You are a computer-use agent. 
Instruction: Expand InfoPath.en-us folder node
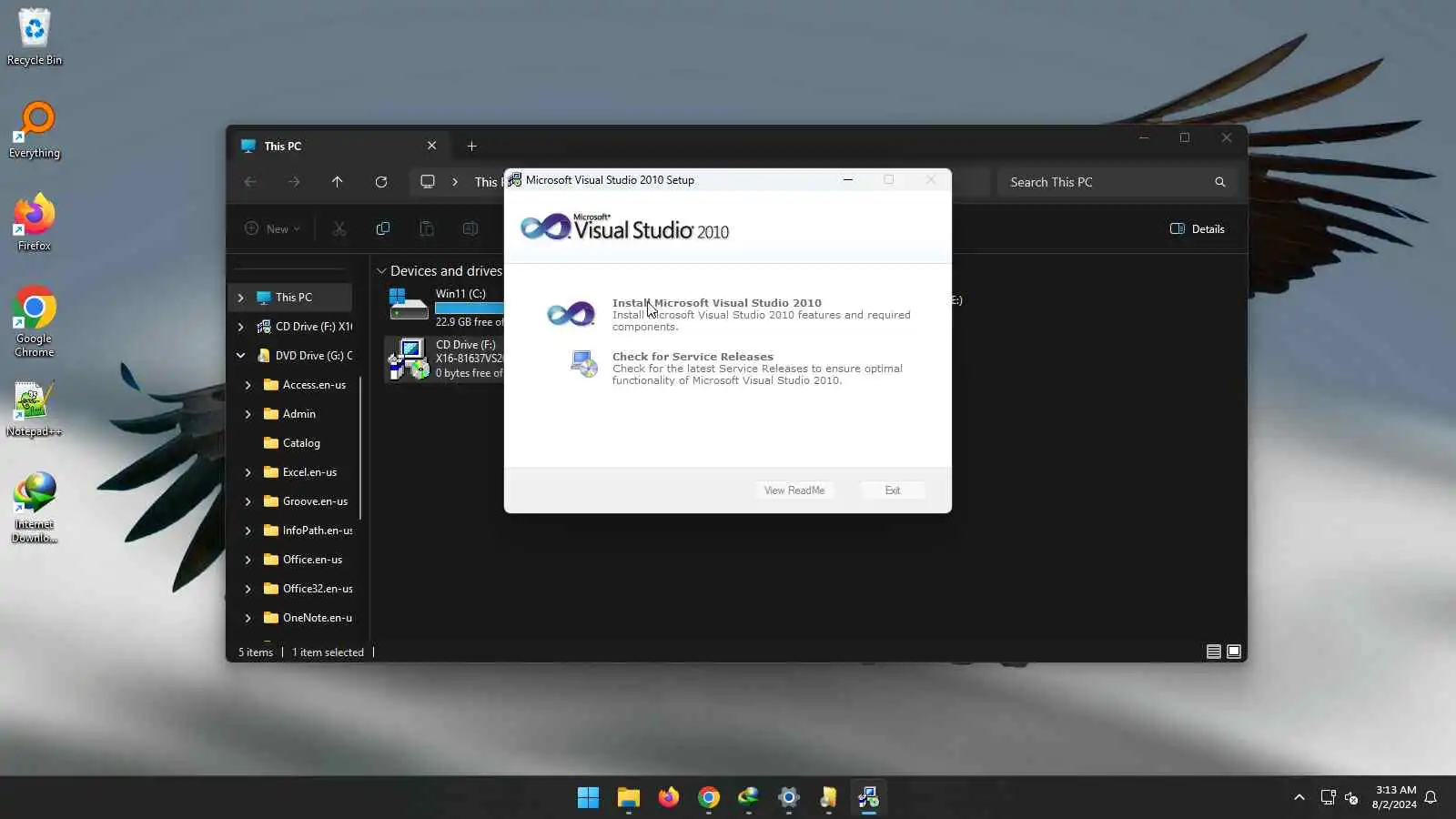248,531
